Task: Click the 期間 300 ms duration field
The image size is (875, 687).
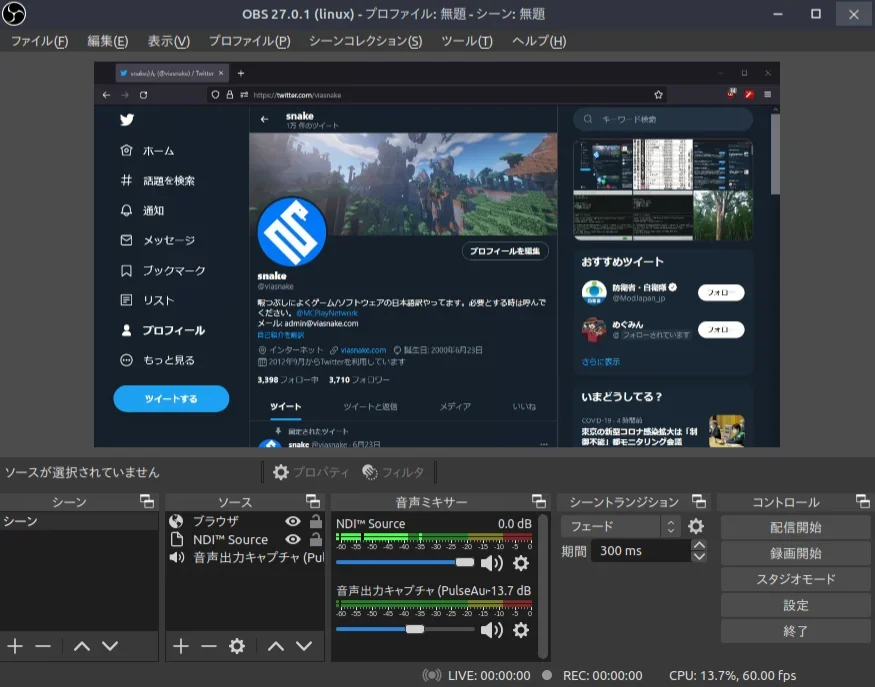Action: (641, 551)
